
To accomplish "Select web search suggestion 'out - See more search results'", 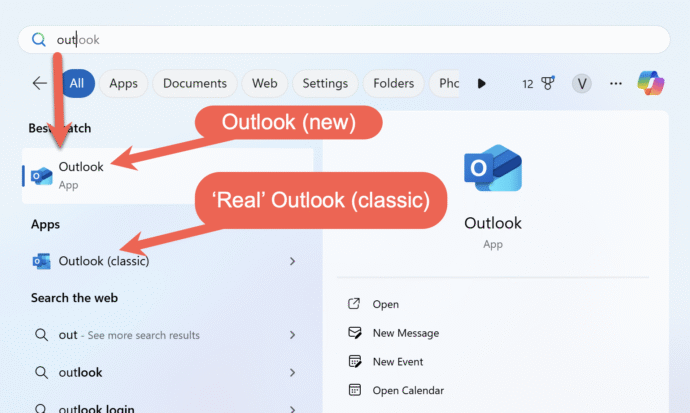I will (x=168, y=335).
